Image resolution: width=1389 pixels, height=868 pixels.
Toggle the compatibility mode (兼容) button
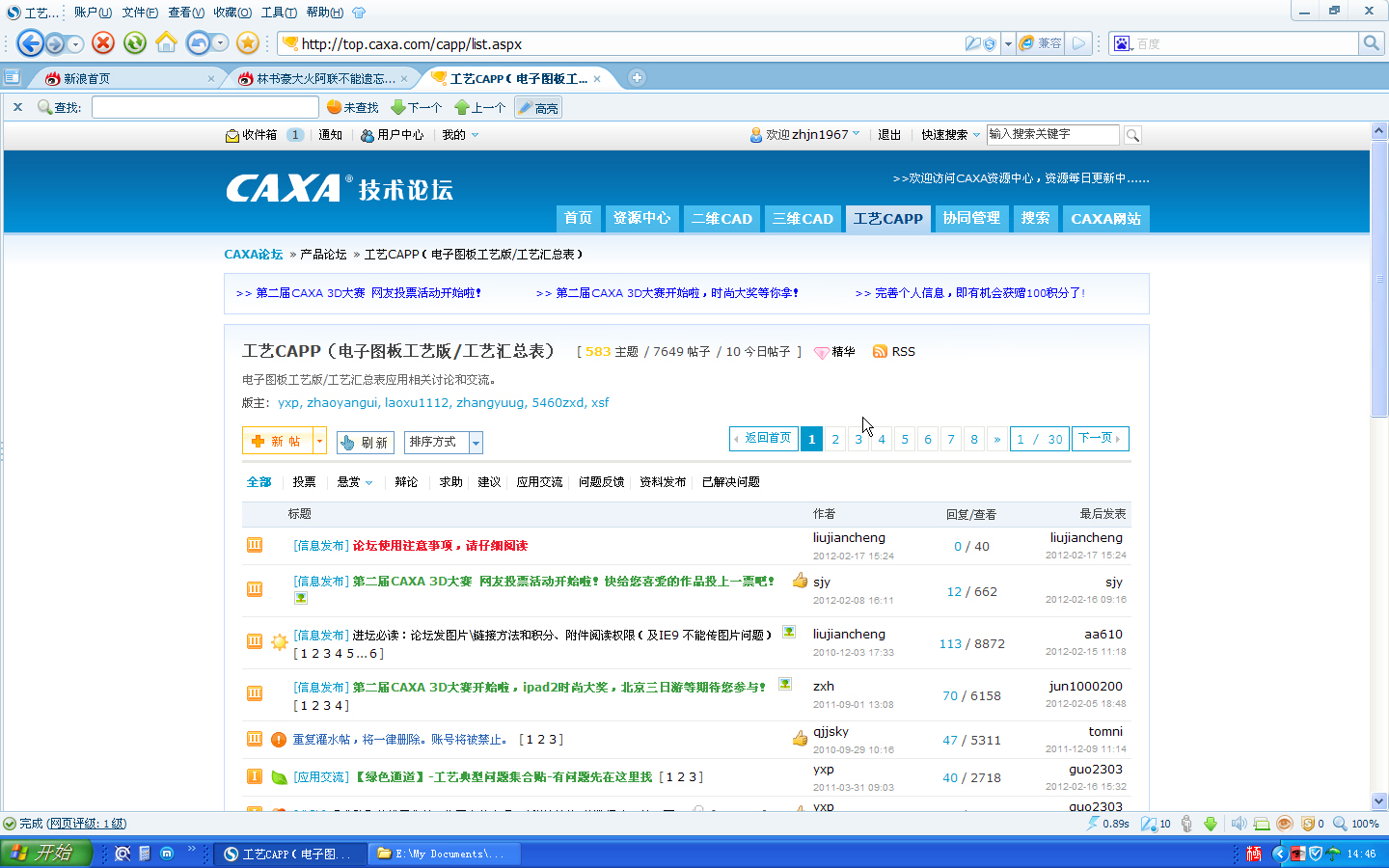(x=1041, y=43)
